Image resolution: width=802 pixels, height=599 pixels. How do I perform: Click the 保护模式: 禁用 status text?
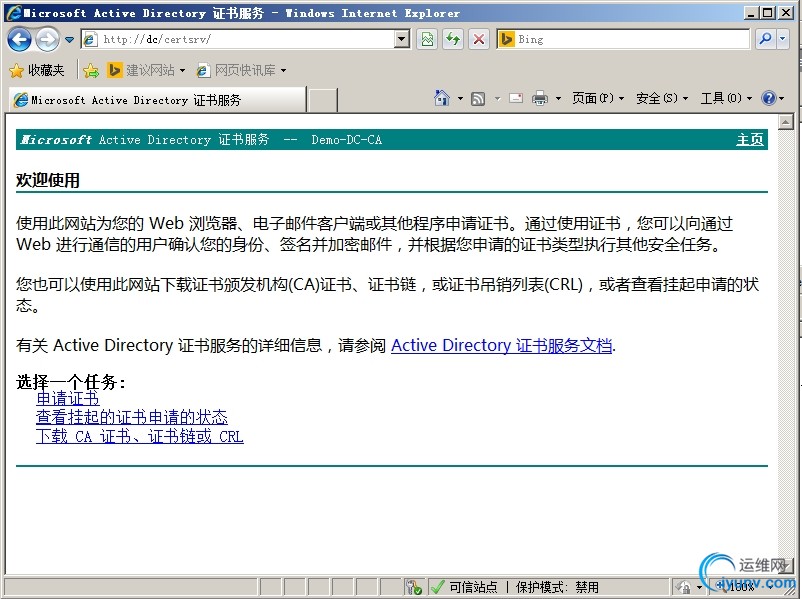tap(557, 587)
